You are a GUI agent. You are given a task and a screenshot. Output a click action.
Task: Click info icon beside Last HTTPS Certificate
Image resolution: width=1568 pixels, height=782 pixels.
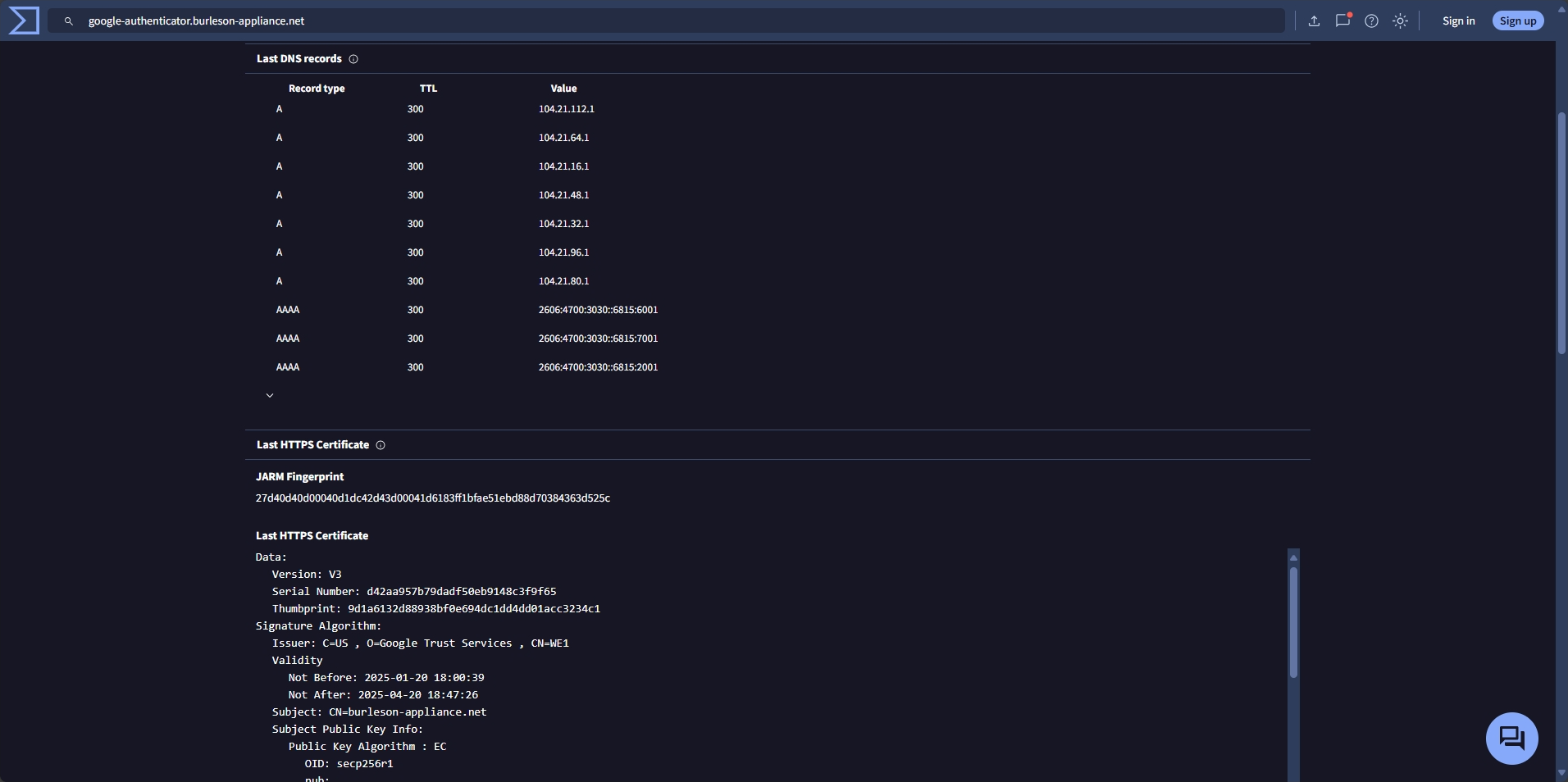(381, 445)
